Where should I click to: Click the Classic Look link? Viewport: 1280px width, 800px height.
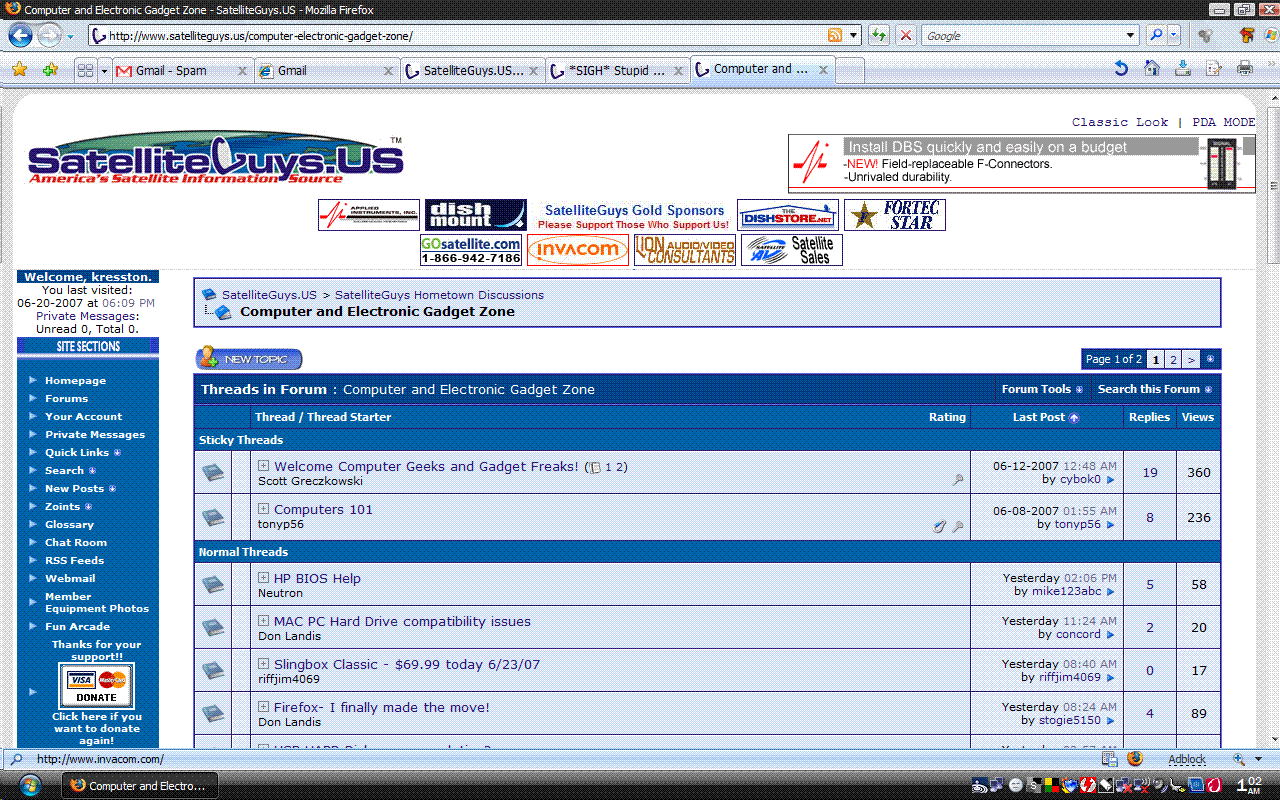tap(1120, 122)
